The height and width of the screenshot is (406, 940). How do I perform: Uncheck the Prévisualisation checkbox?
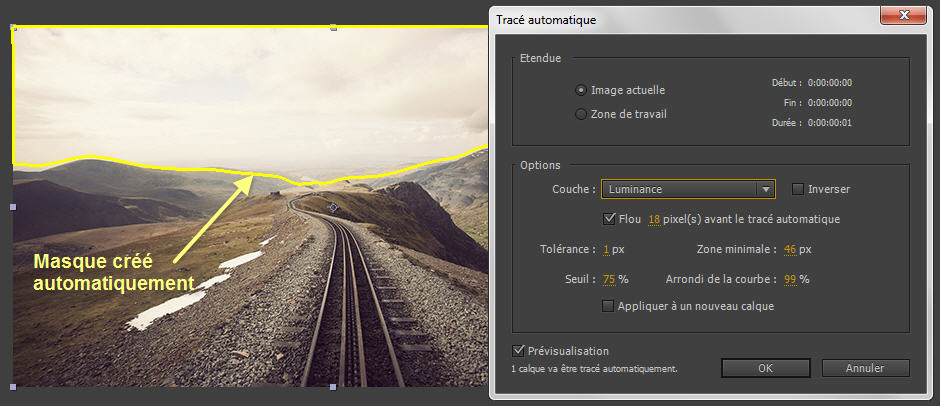[x=518, y=350]
